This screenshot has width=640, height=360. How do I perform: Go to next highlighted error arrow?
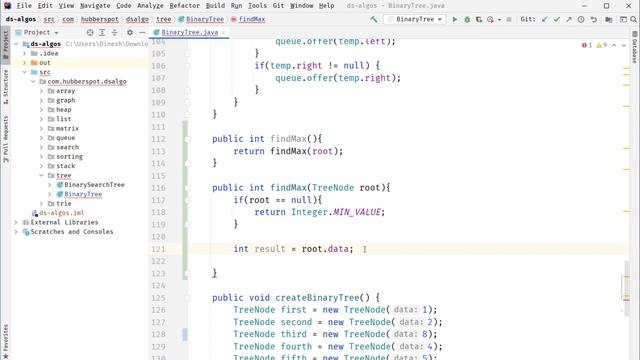click(x=624, y=45)
